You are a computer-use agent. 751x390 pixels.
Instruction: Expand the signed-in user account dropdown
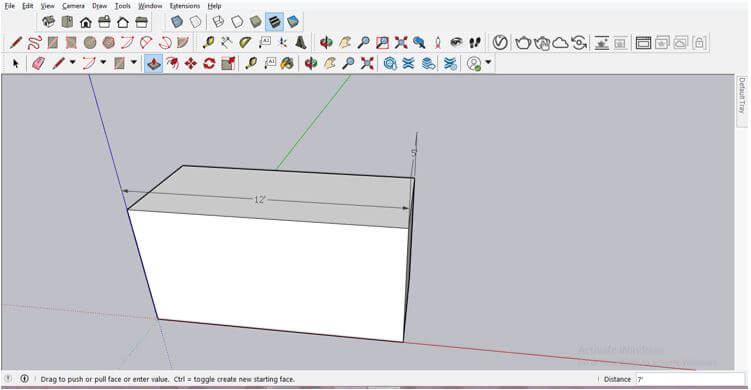(489, 62)
